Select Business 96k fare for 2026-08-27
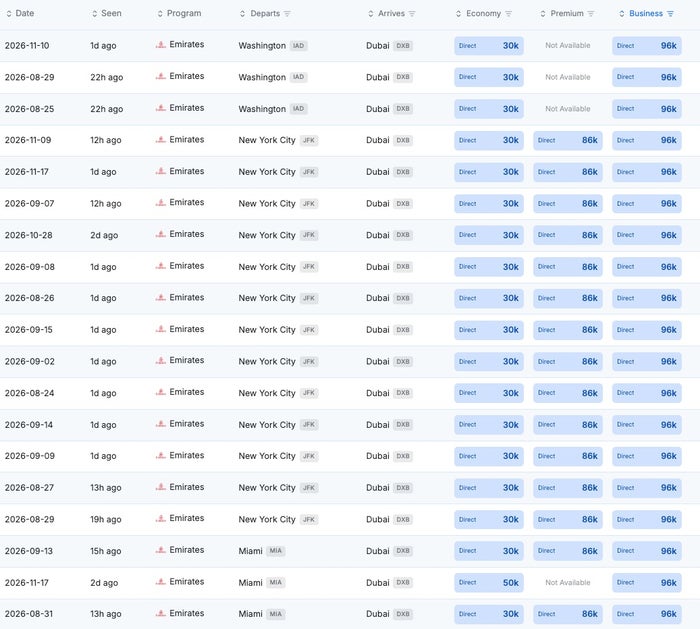This screenshot has width=700, height=629. pyautogui.click(x=647, y=487)
